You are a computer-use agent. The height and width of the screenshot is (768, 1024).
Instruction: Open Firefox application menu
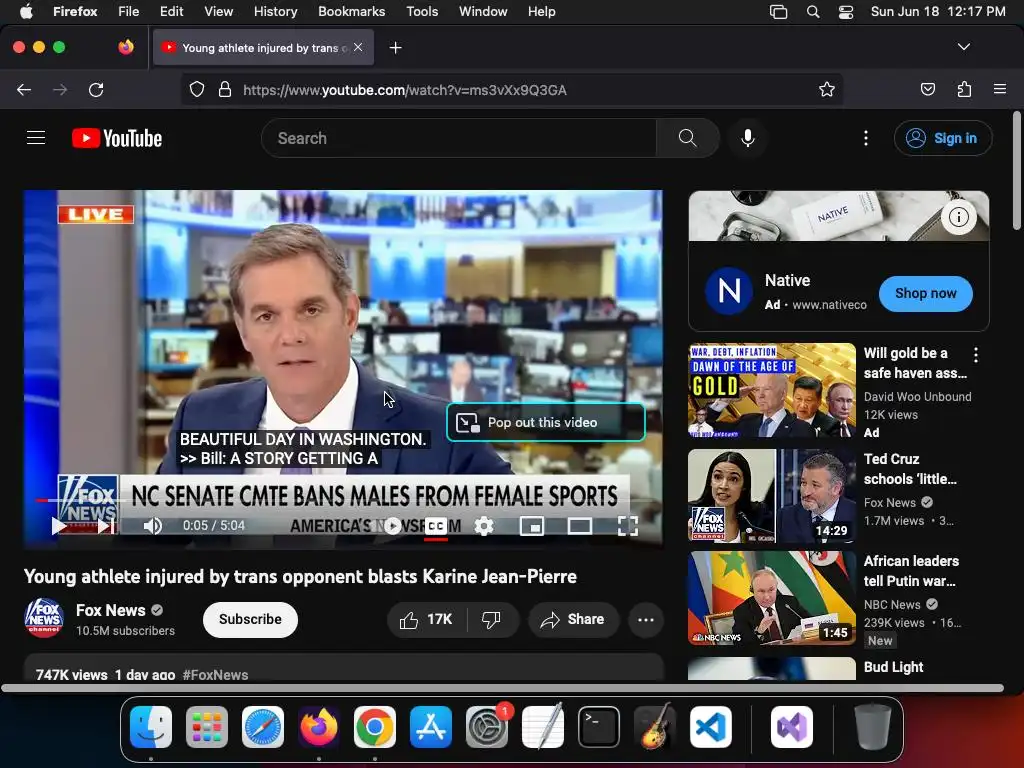click(x=999, y=89)
